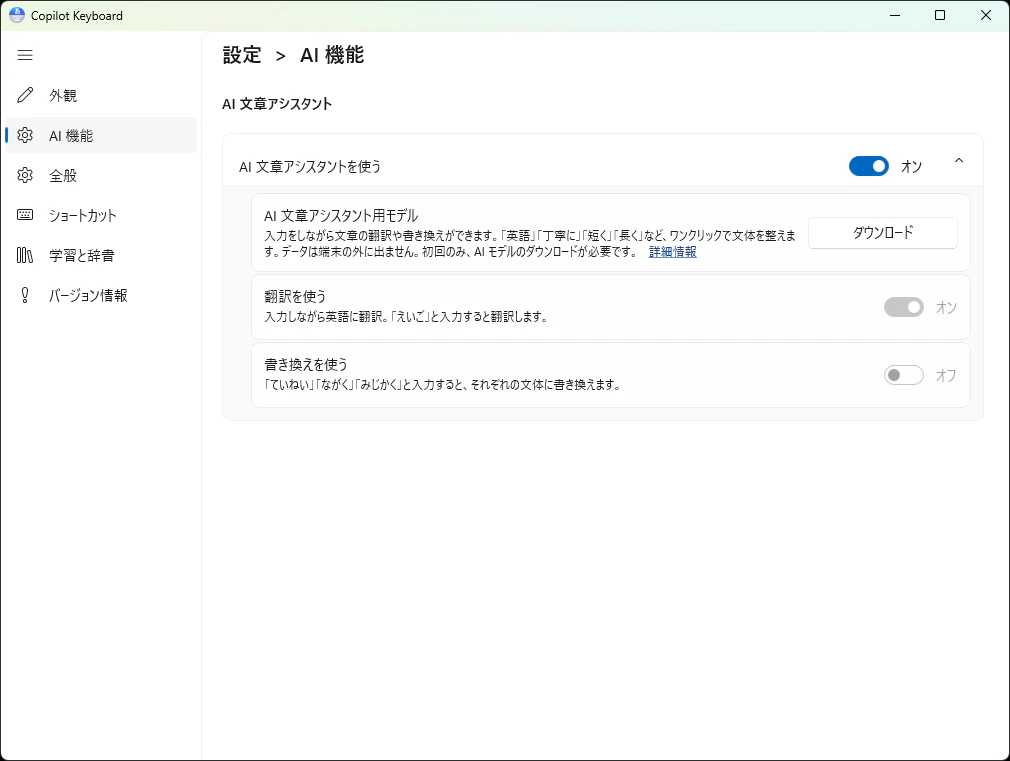Screen dimensions: 1010x761
Task: Open 学習と辞書 page
Action: [x=101, y=255]
